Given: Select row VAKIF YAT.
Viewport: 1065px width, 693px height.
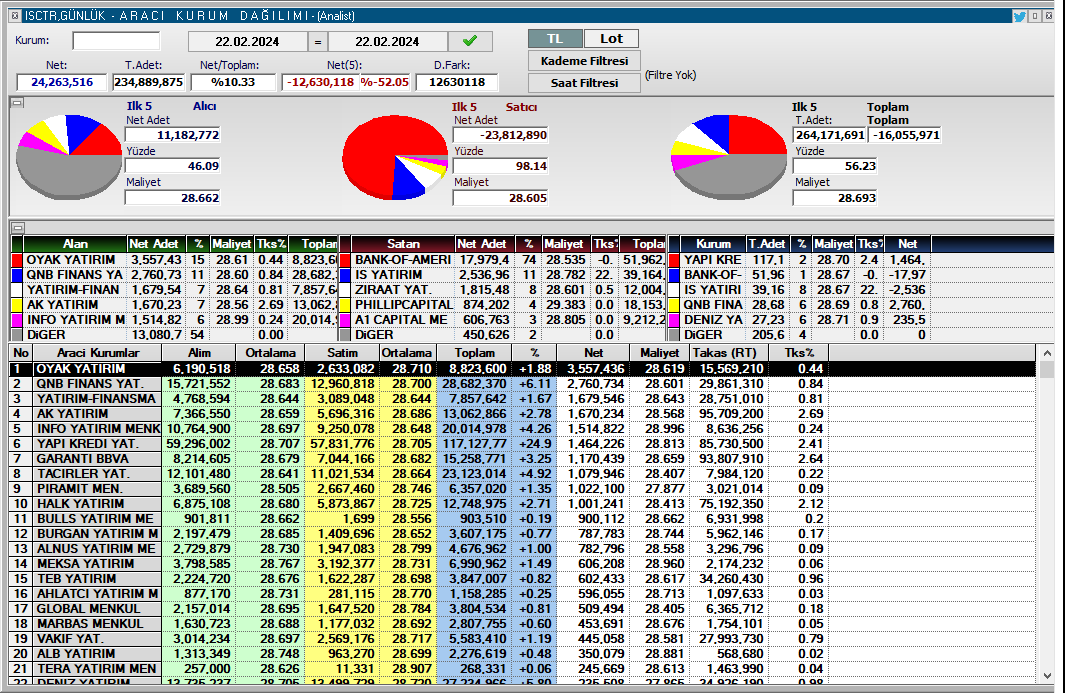Looking at the screenshot, I should [523, 639].
